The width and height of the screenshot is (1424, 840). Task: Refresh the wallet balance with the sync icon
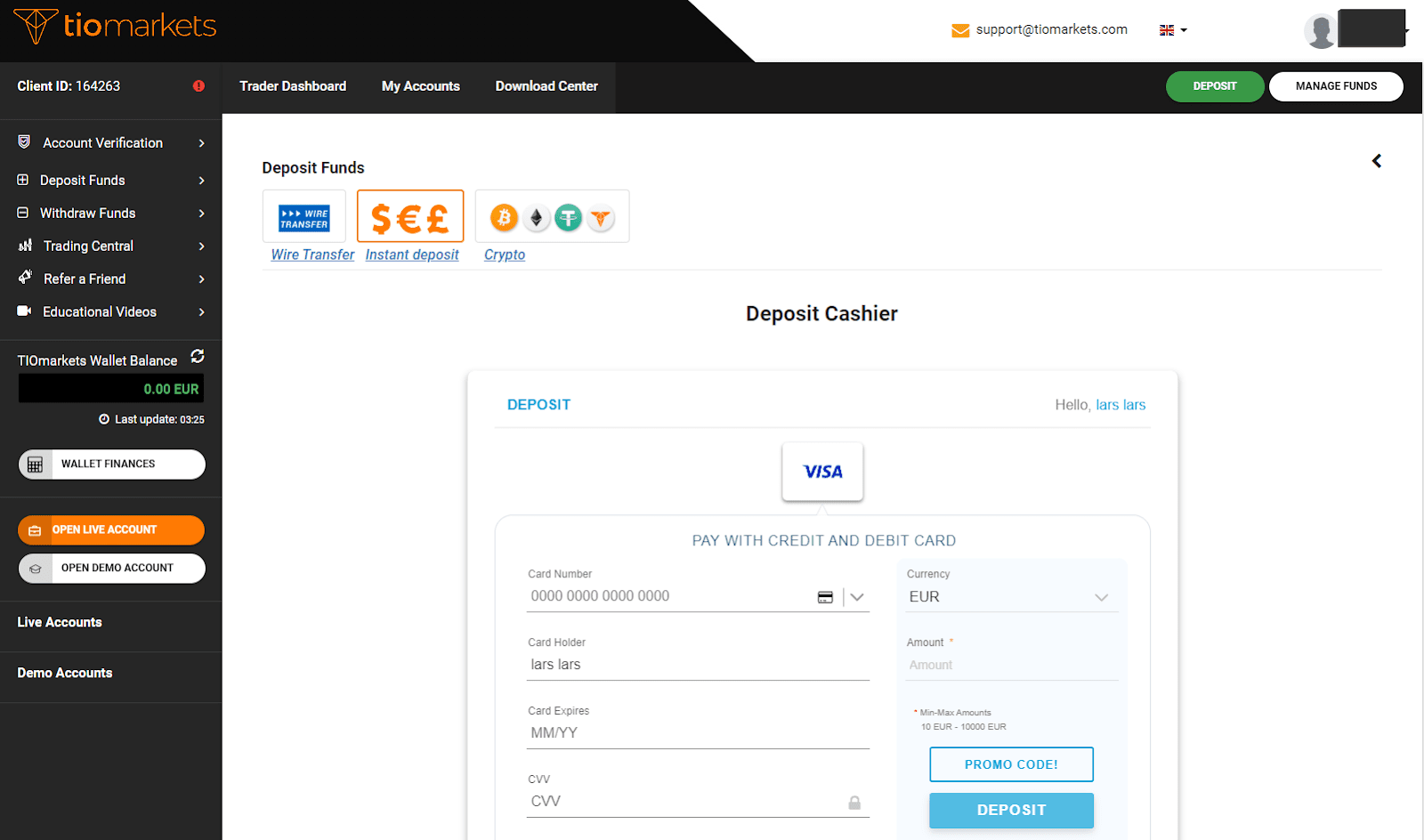coord(198,356)
